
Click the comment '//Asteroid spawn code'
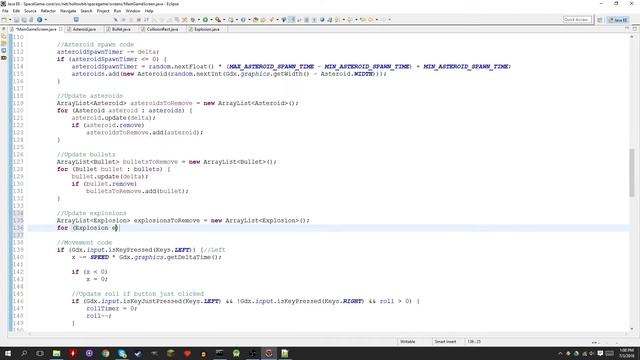(96, 44)
